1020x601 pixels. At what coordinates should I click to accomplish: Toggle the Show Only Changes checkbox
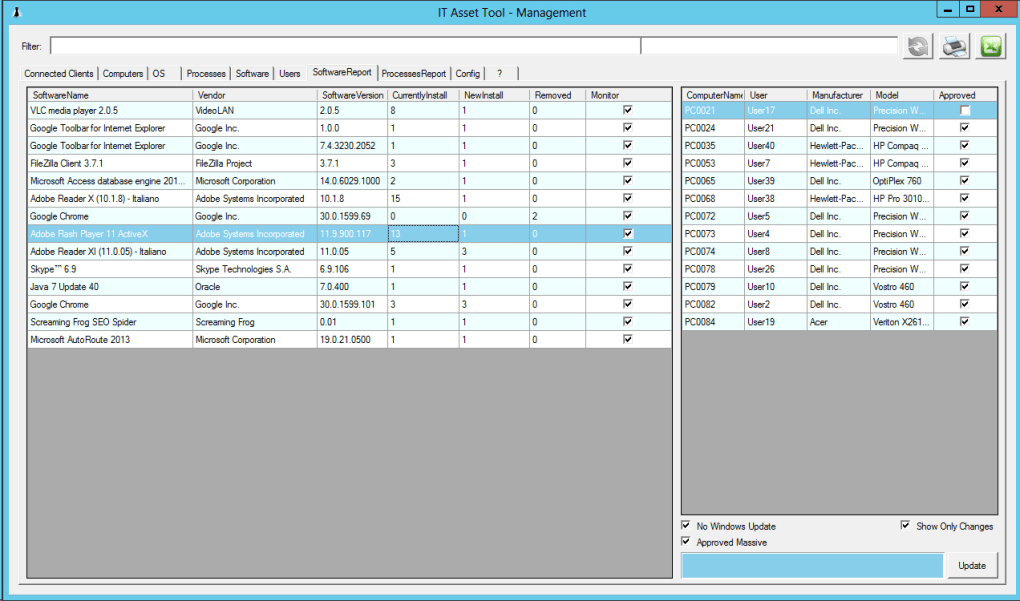coord(905,526)
